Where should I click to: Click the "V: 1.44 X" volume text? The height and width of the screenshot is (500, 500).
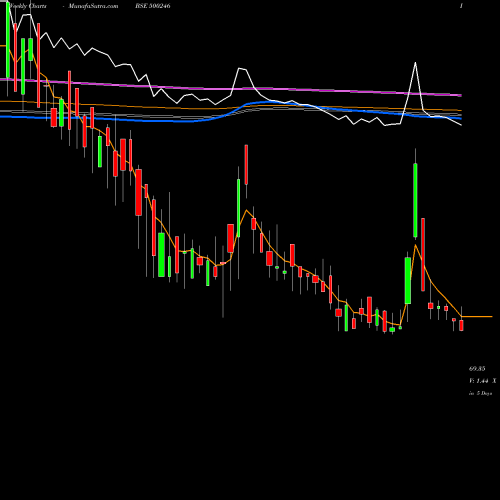point(482,381)
